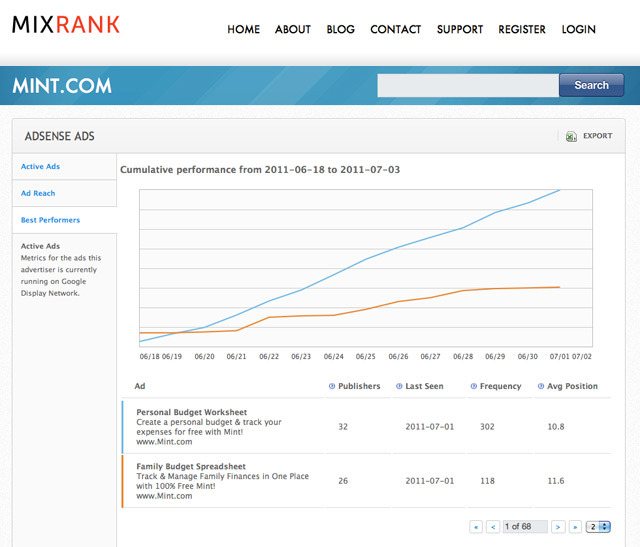Click help icon beside Publishers column
The width and height of the screenshot is (640, 547).
tap(332, 386)
